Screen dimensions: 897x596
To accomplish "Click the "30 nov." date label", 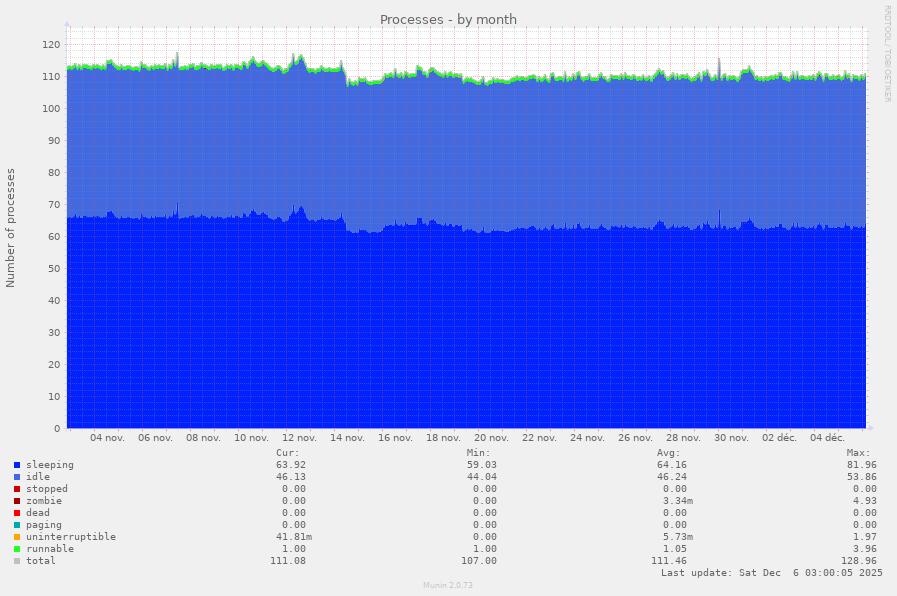I will (731, 438).
